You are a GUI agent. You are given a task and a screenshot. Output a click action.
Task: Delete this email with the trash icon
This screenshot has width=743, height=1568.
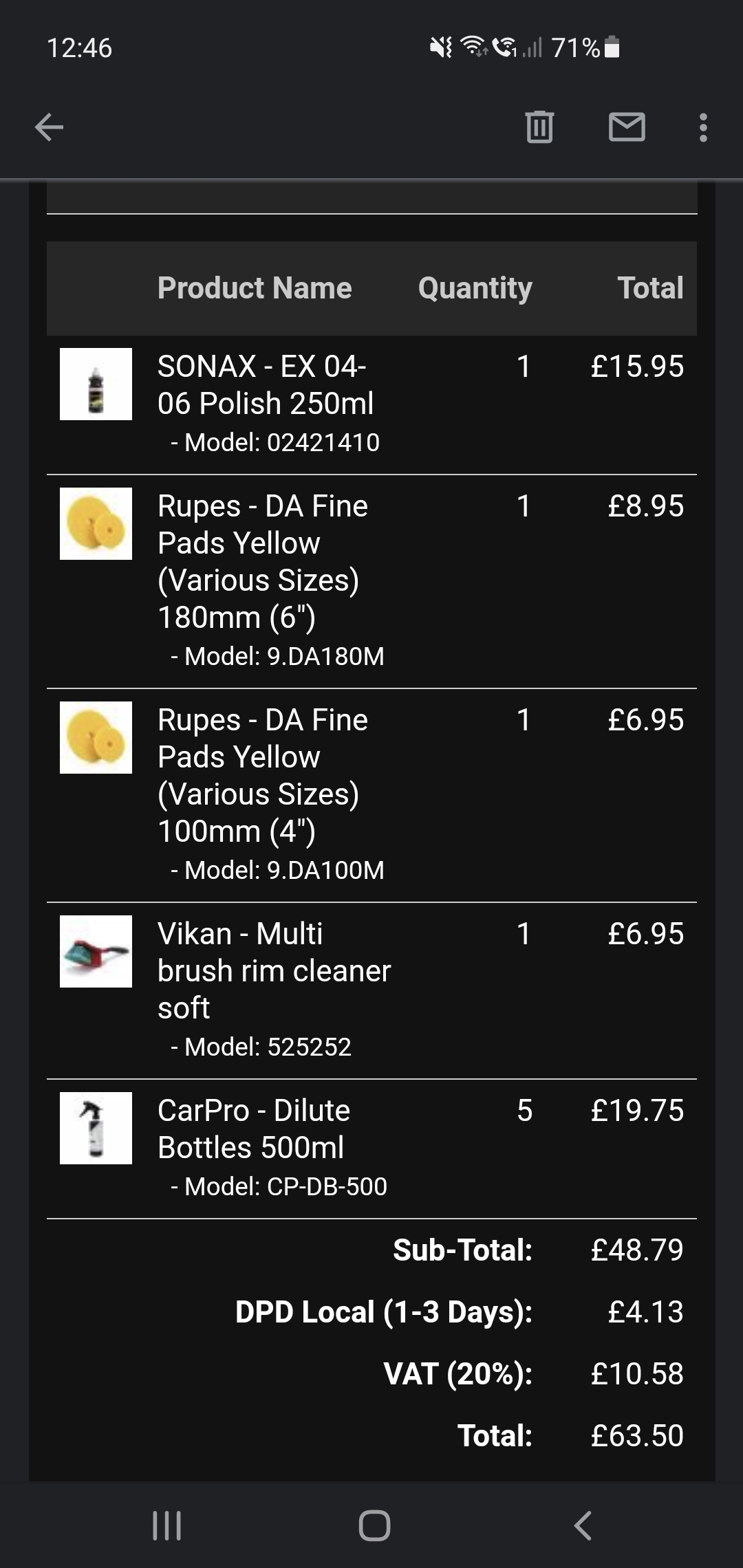[539, 127]
